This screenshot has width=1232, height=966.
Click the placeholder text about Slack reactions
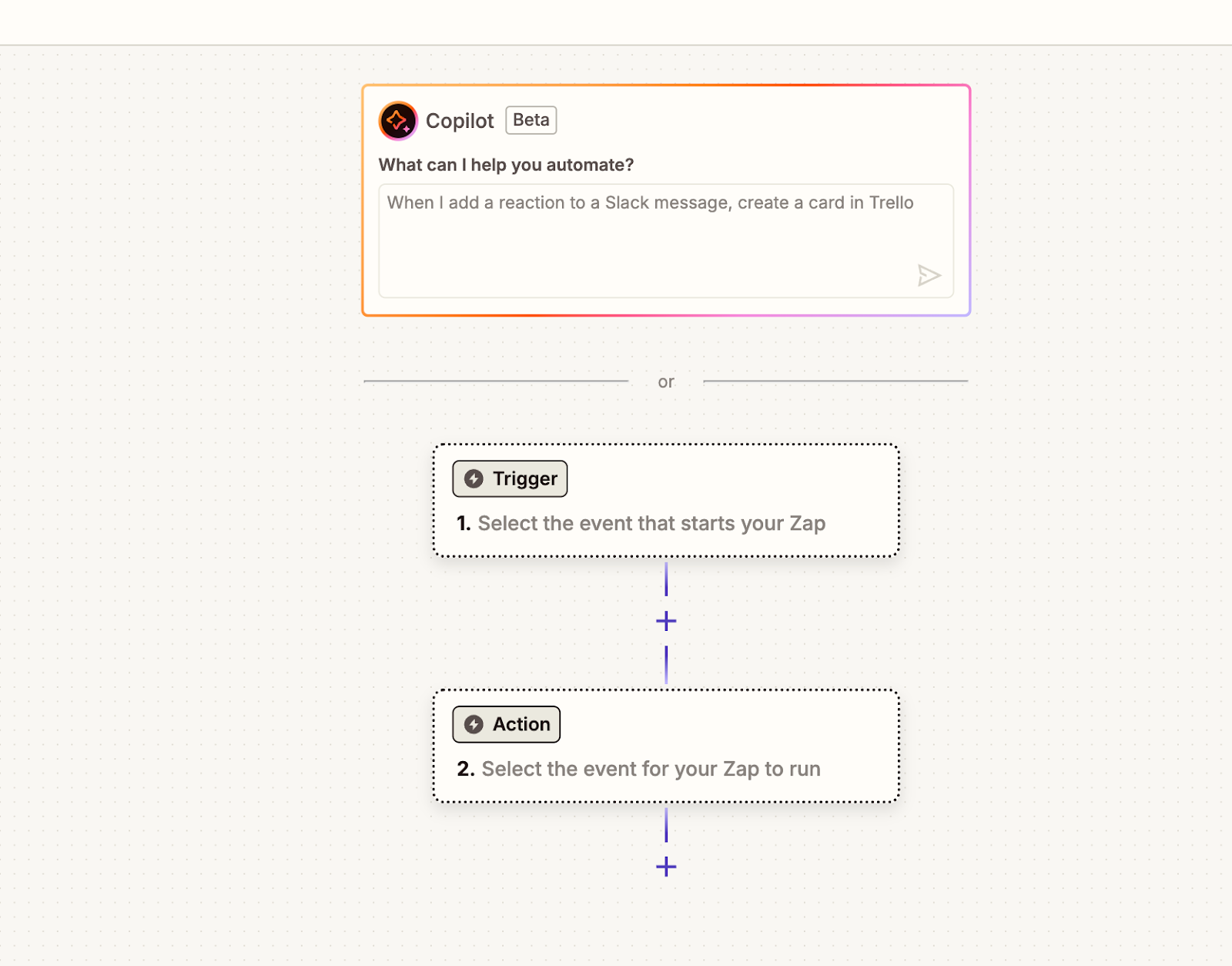pos(649,203)
